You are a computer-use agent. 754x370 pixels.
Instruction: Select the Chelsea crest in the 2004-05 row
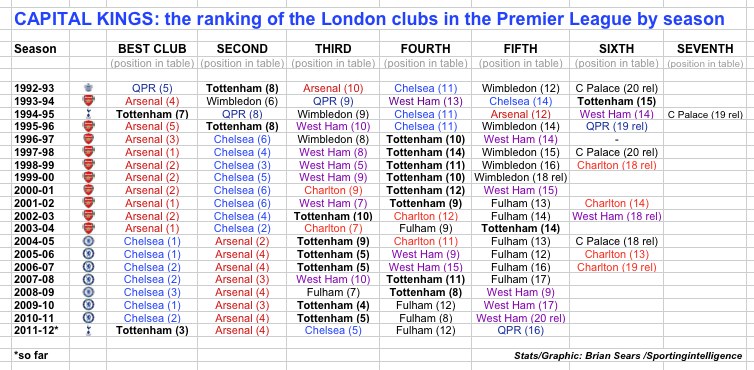click(x=88, y=241)
